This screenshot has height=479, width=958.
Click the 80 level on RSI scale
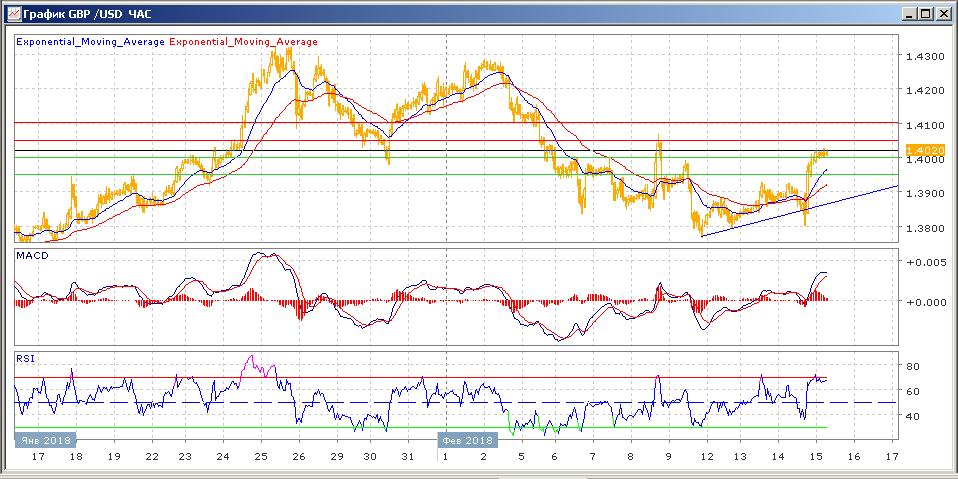point(913,366)
